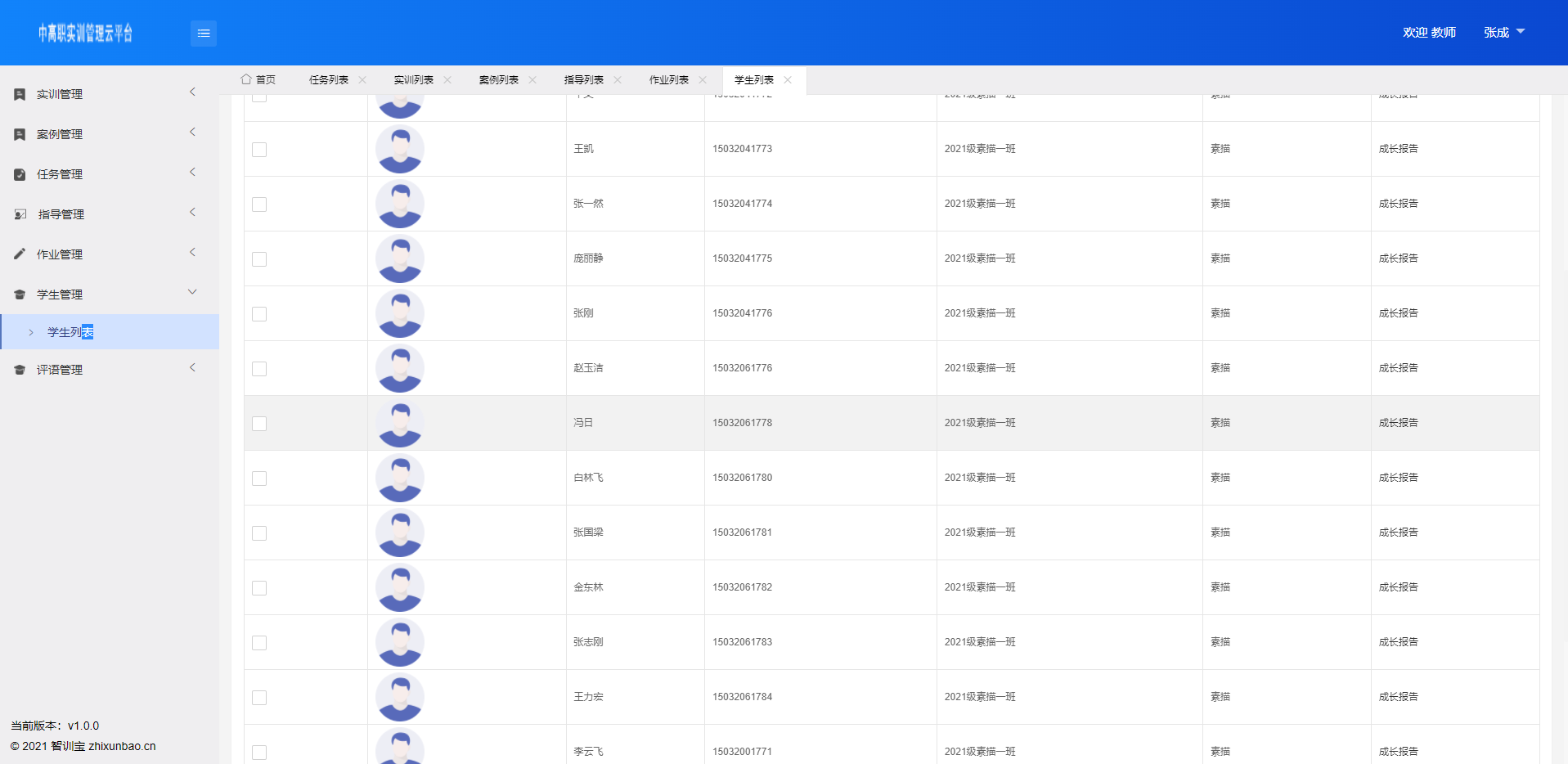This screenshot has height=764, width=1568.
Task: Tick the checkbox for 白林飞 row
Action: coord(259,479)
